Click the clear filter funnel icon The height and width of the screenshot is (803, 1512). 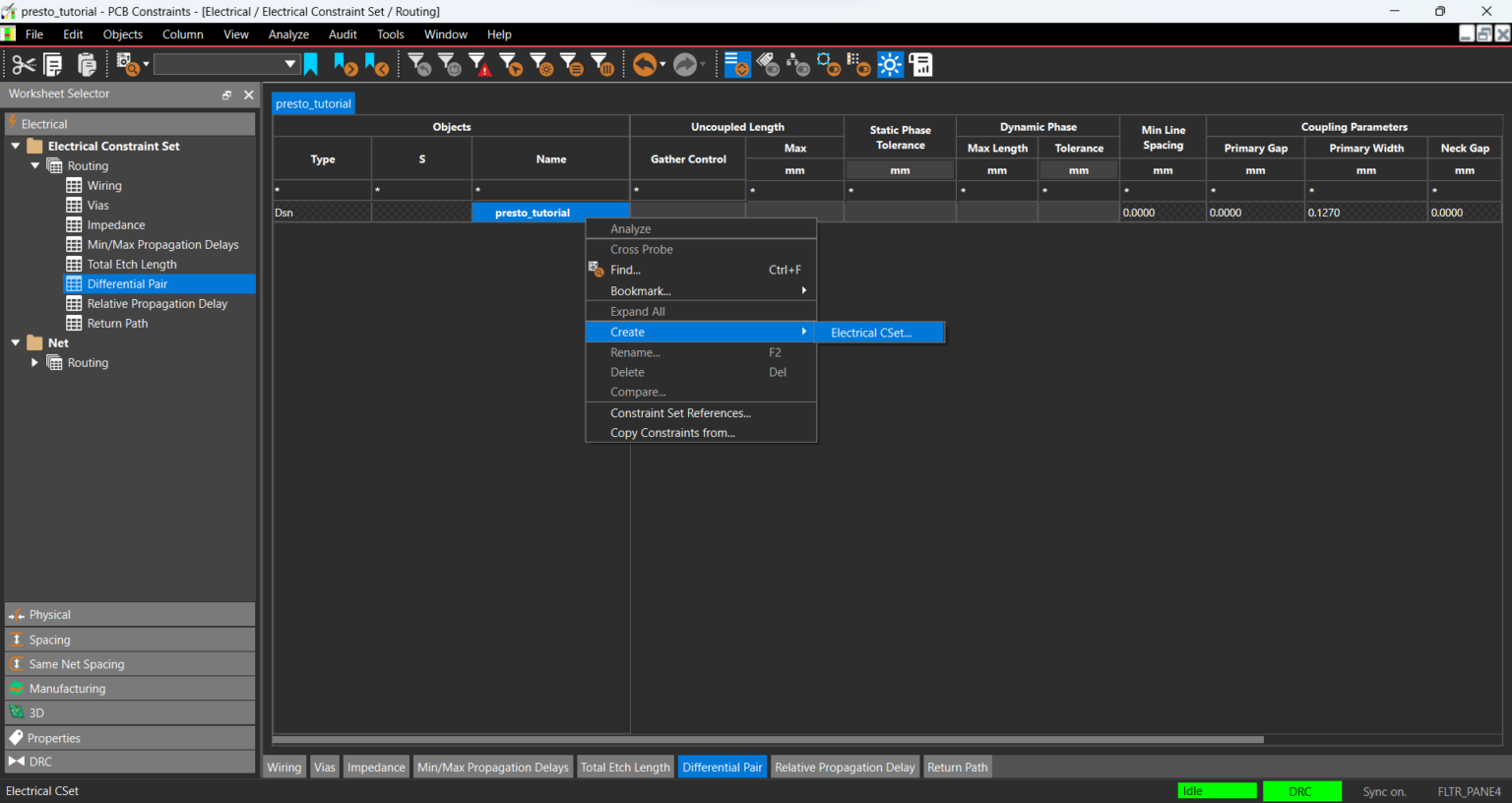click(x=418, y=64)
